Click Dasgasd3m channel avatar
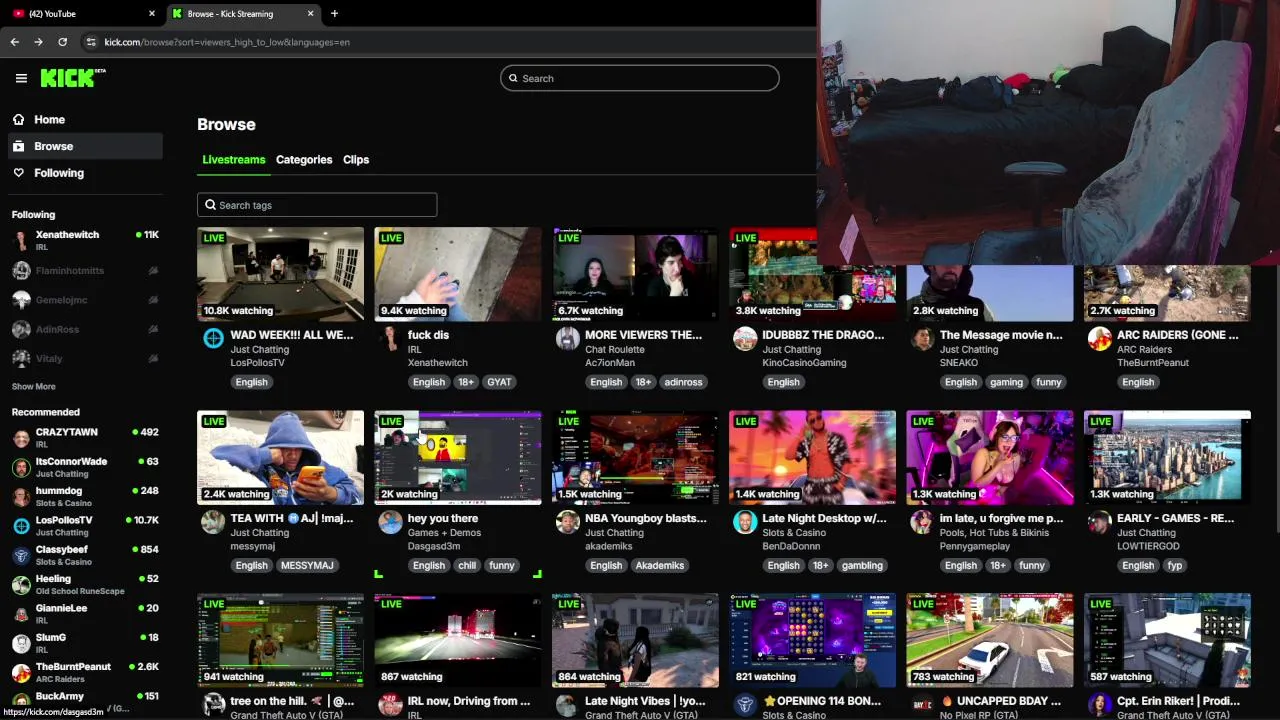 pos(390,522)
